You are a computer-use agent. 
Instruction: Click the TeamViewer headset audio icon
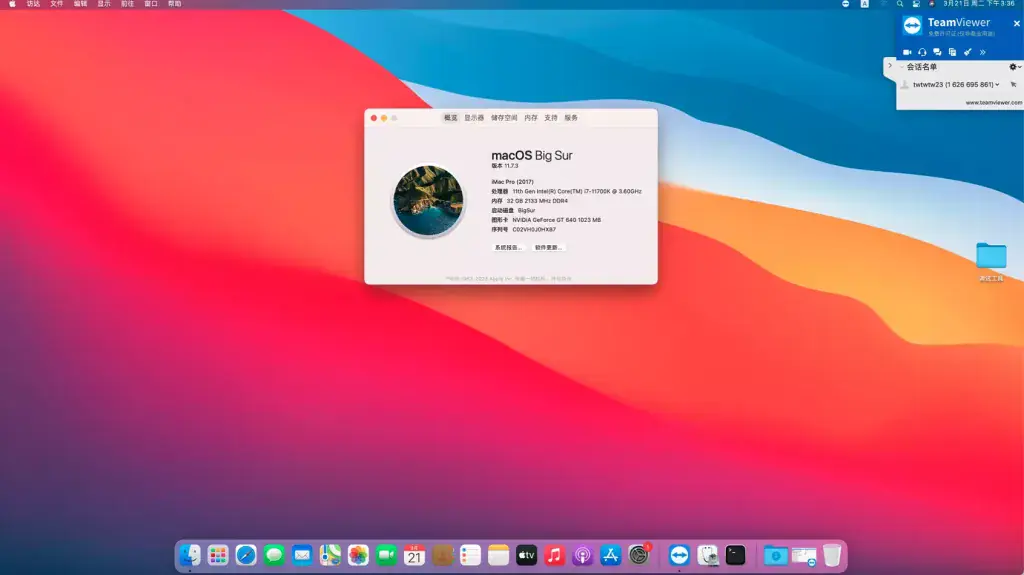click(922, 52)
